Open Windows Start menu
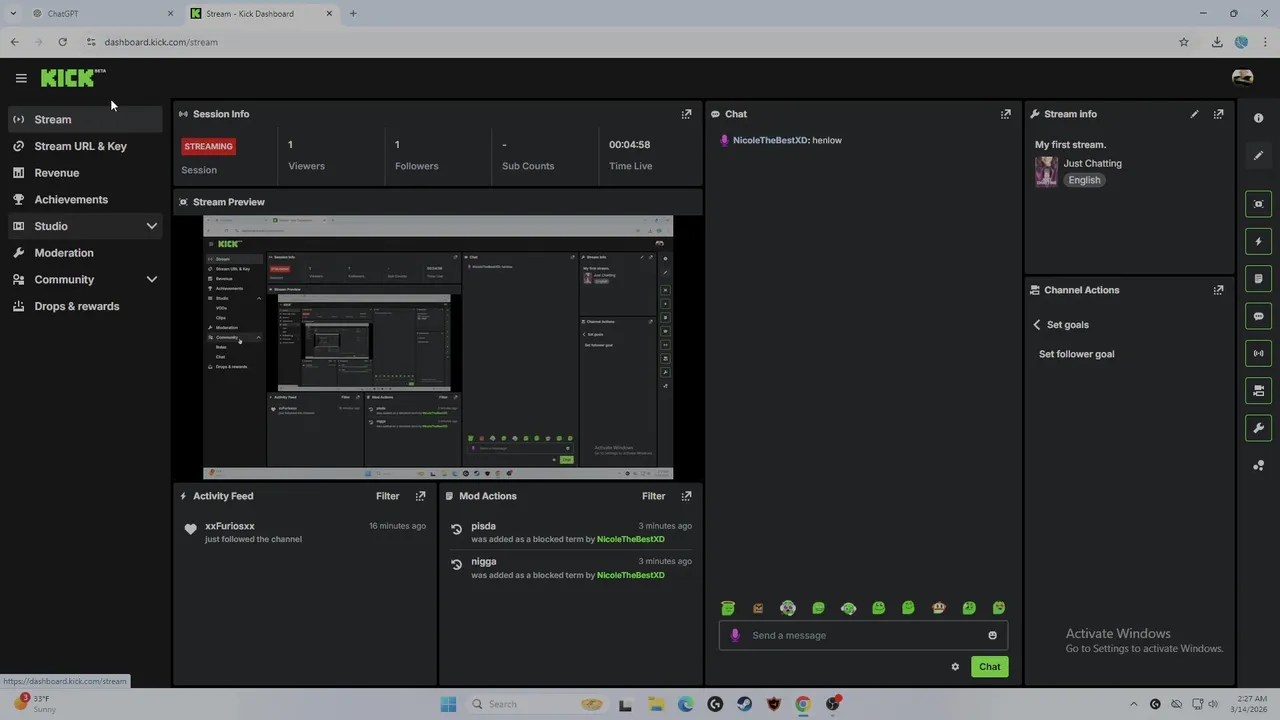This screenshot has height=720, width=1280. tap(448, 704)
